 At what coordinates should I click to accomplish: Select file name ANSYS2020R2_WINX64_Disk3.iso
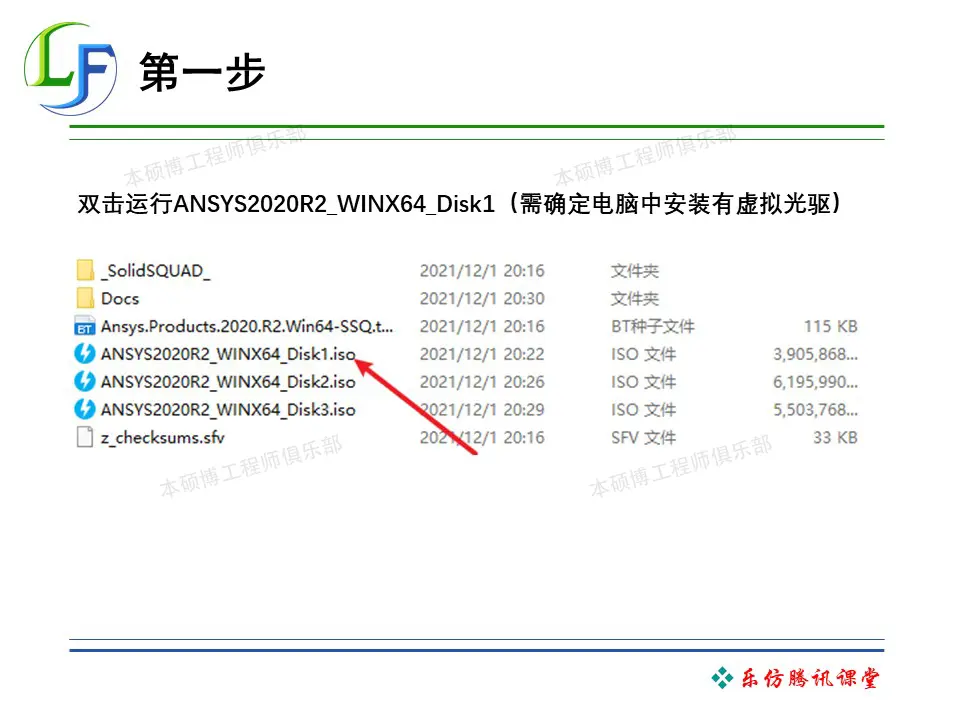[228, 410]
